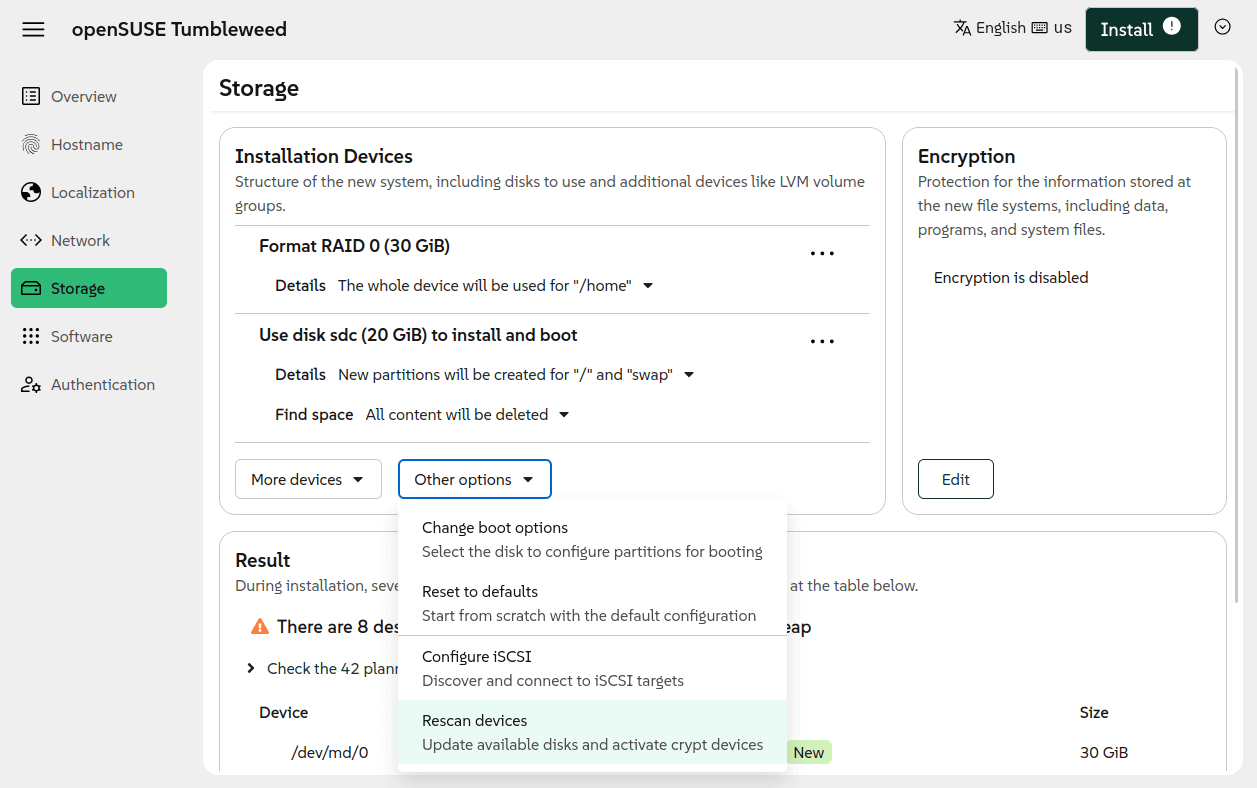Open the Software section
Image resolution: width=1257 pixels, height=788 pixels.
(81, 336)
